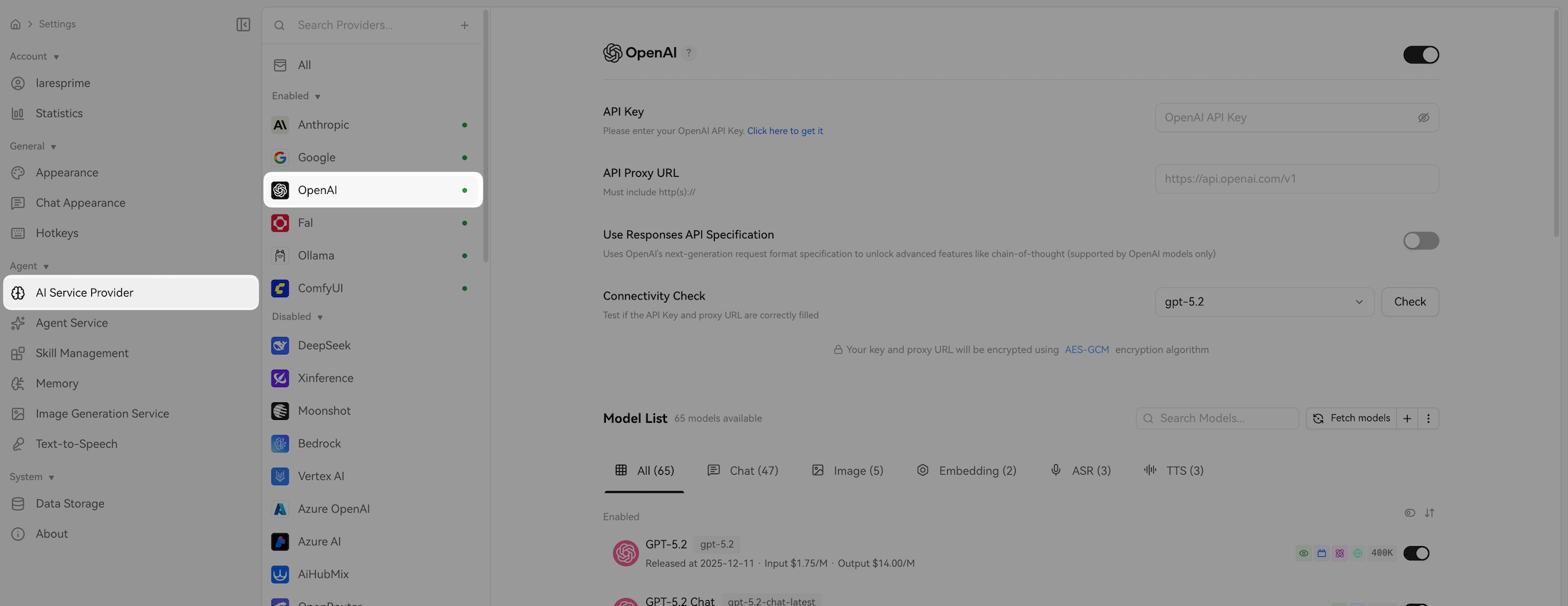Add a new provider with plus icon
The image size is (1568, 606).
pos(465,25)
